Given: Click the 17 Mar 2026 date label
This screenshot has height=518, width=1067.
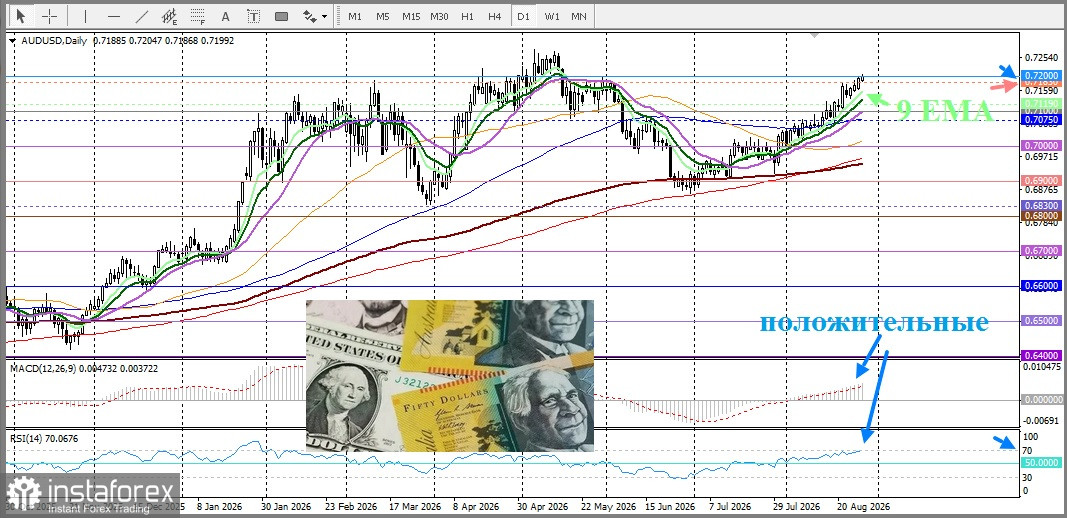Looking at the screenshot, I should (x=415, y=507).
